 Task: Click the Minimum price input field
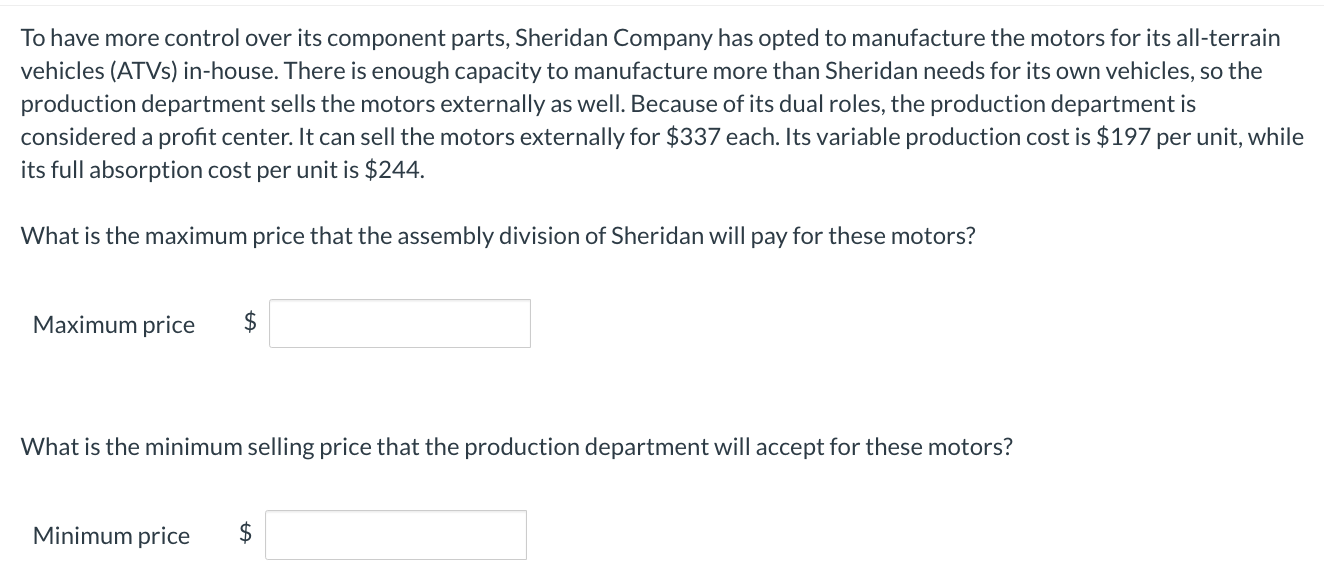396,535
